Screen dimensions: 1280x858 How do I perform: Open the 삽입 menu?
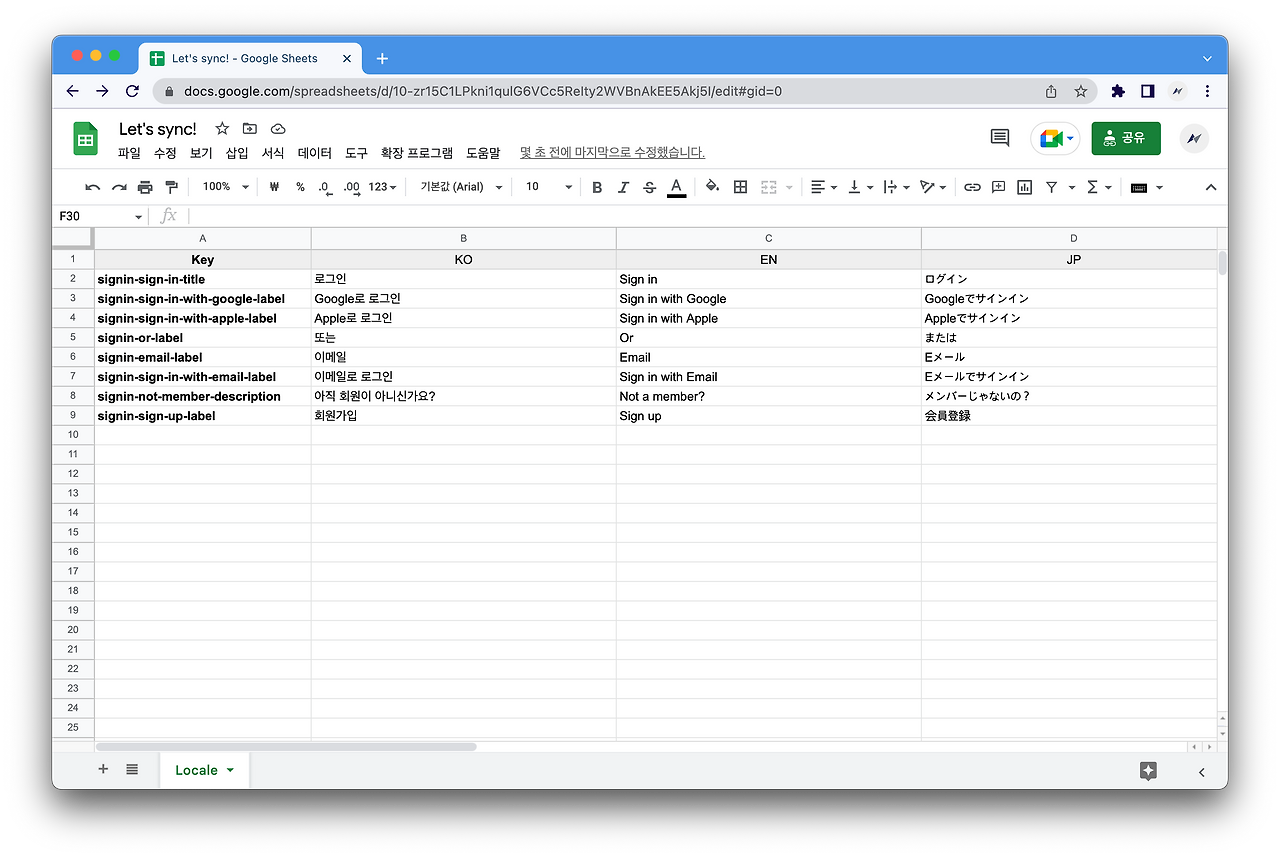coord(237,153)
